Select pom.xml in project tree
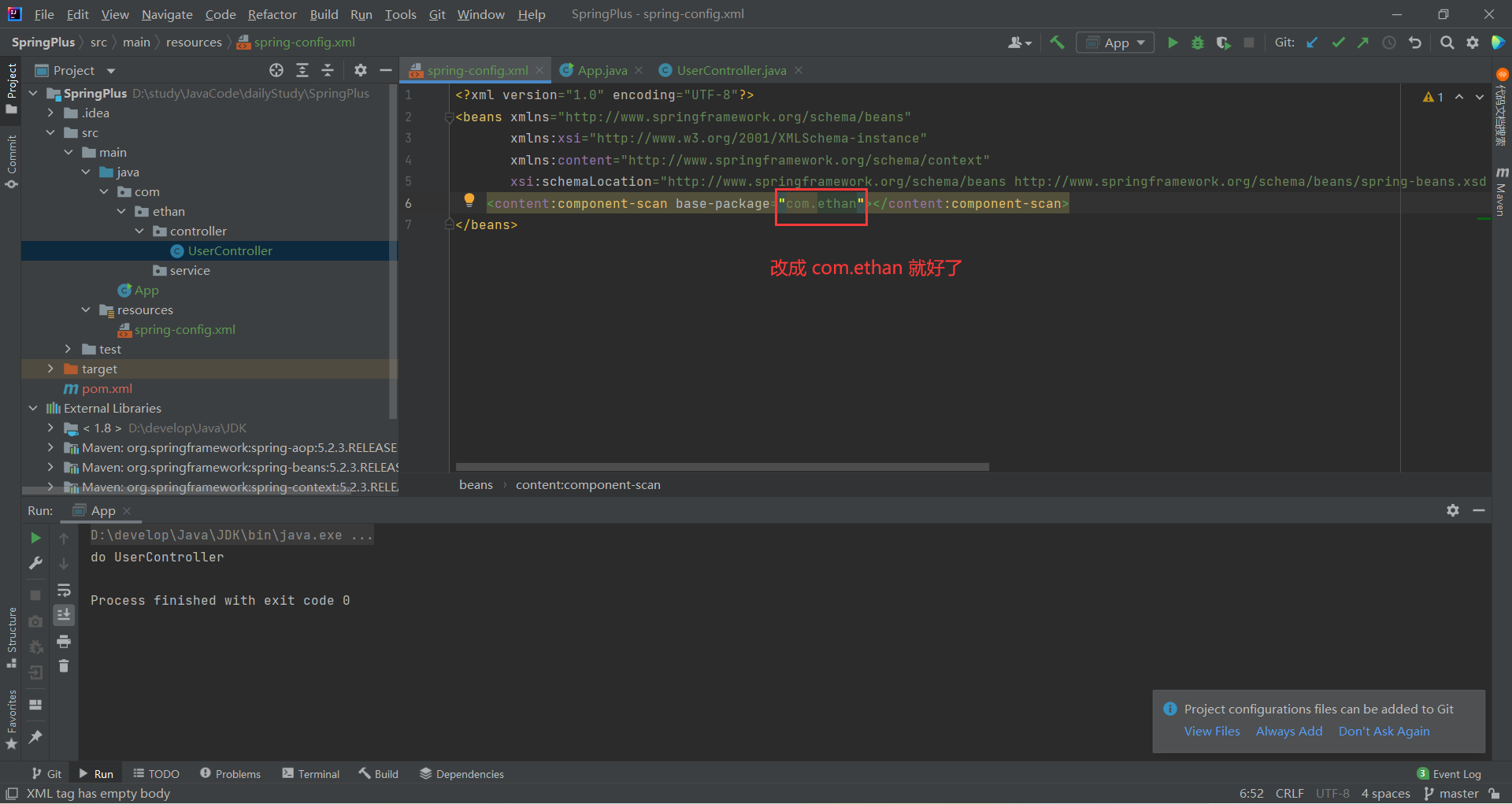1512x804 pixels. pyautogui.click(x=107, y=388)
